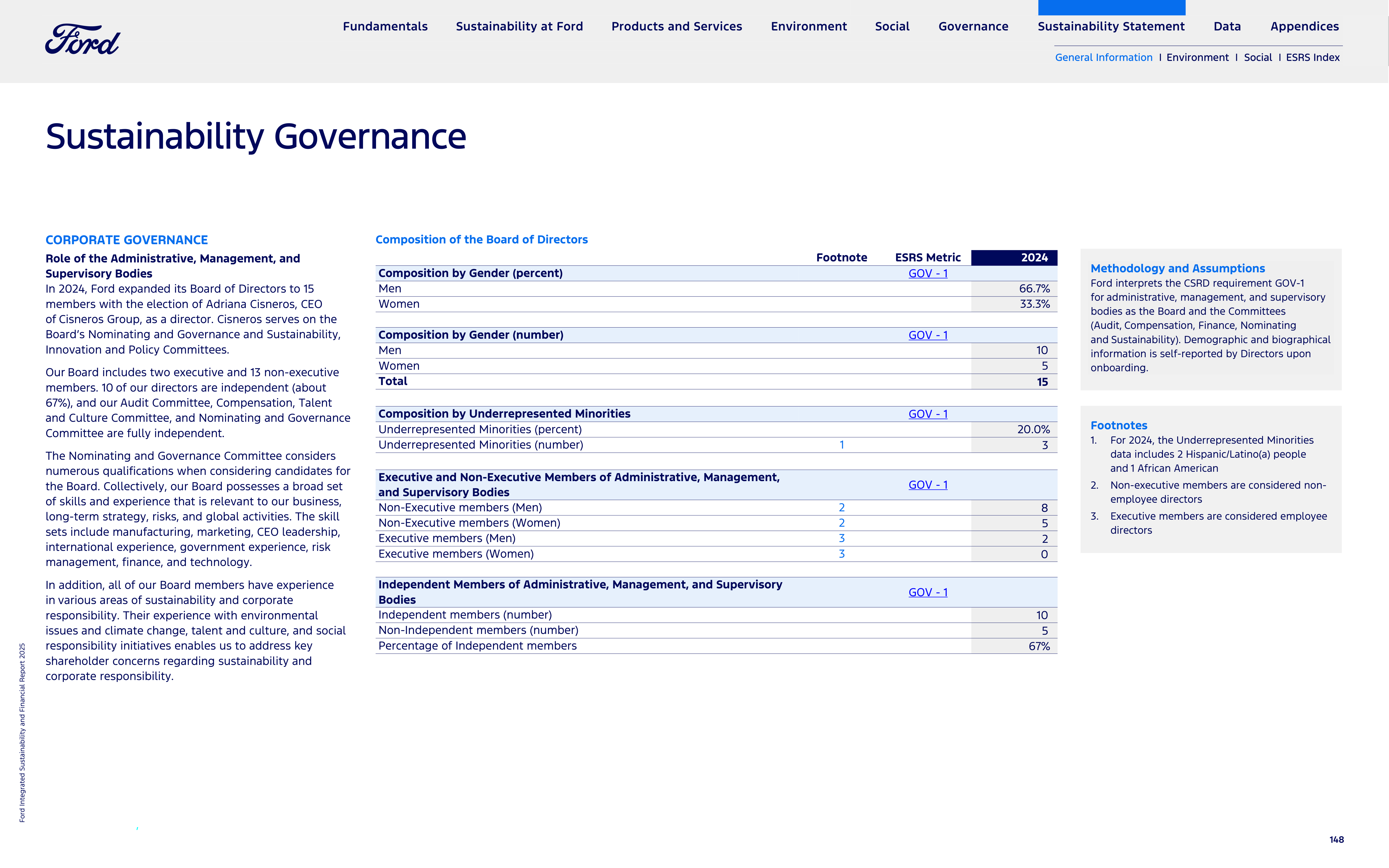Click the 67% Independent members value

click(1039, 646)
